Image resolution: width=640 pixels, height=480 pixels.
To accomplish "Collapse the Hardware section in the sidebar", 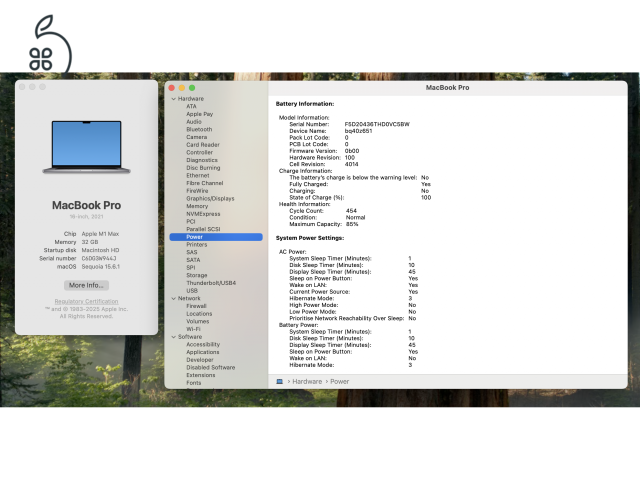I will tap(174, 99).
